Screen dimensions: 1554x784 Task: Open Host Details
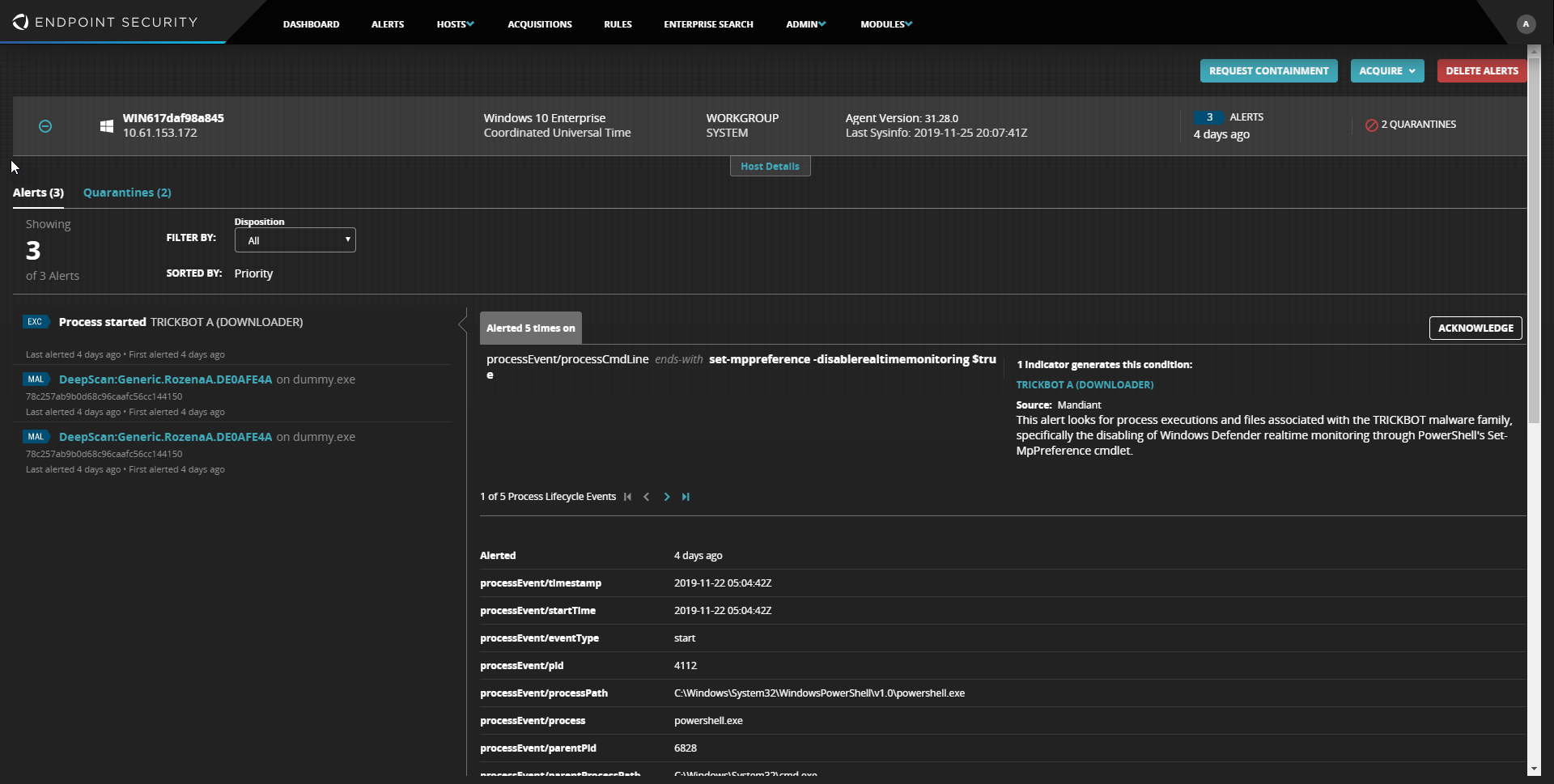tap(770, 166)
